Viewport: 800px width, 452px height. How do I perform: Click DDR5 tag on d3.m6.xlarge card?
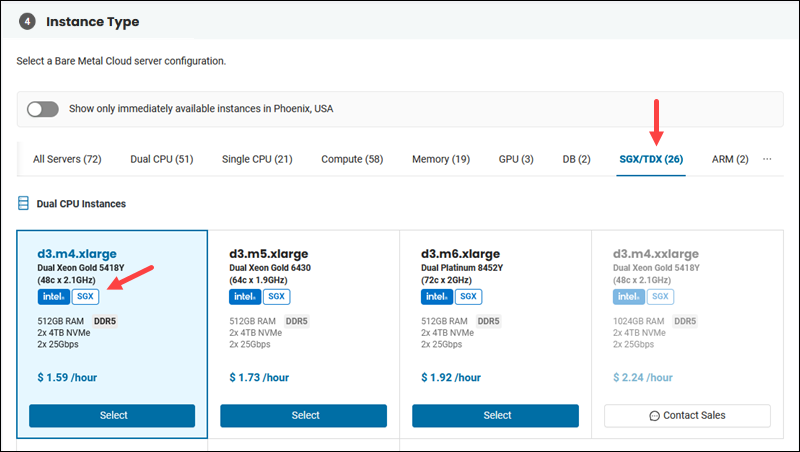click(x=488, y=321)
